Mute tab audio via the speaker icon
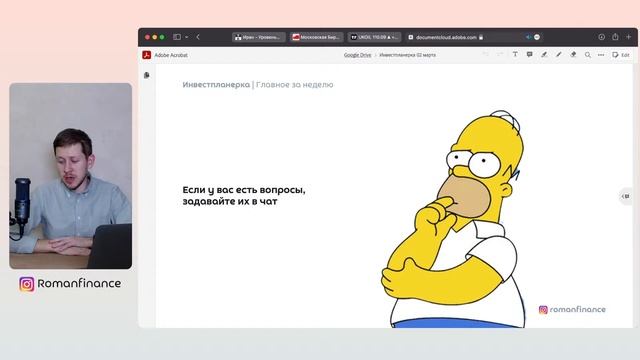This screenshot has width=640, height=360. coord(529,37)
